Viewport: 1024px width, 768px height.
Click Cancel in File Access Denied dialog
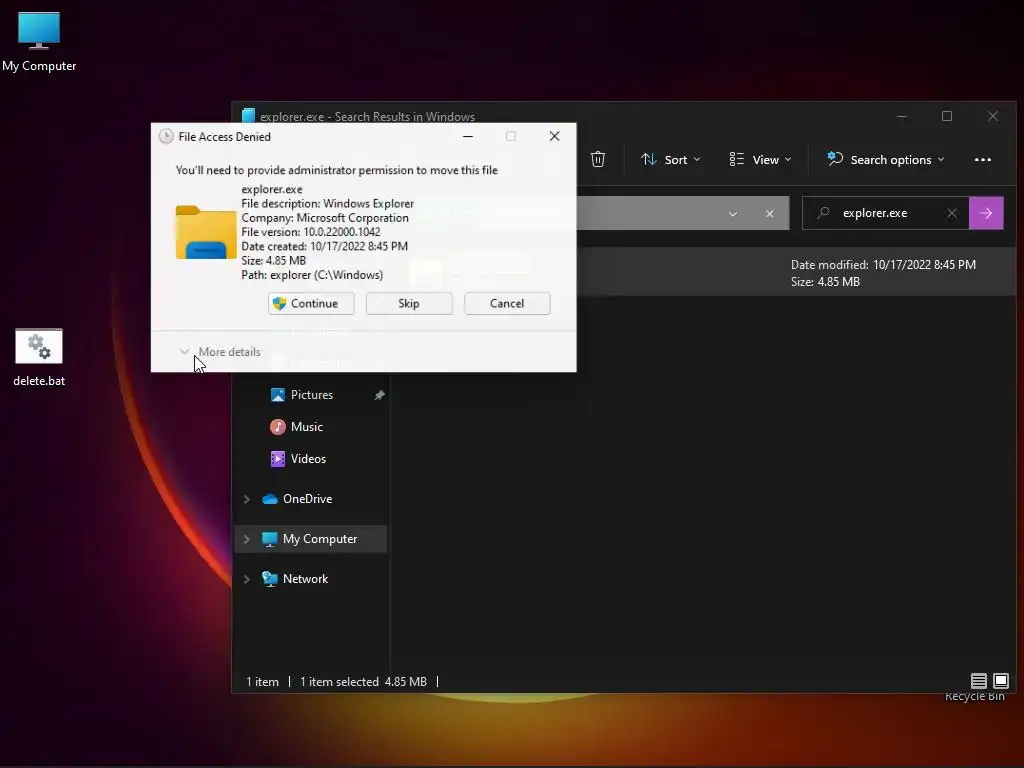tap(507, 303)
